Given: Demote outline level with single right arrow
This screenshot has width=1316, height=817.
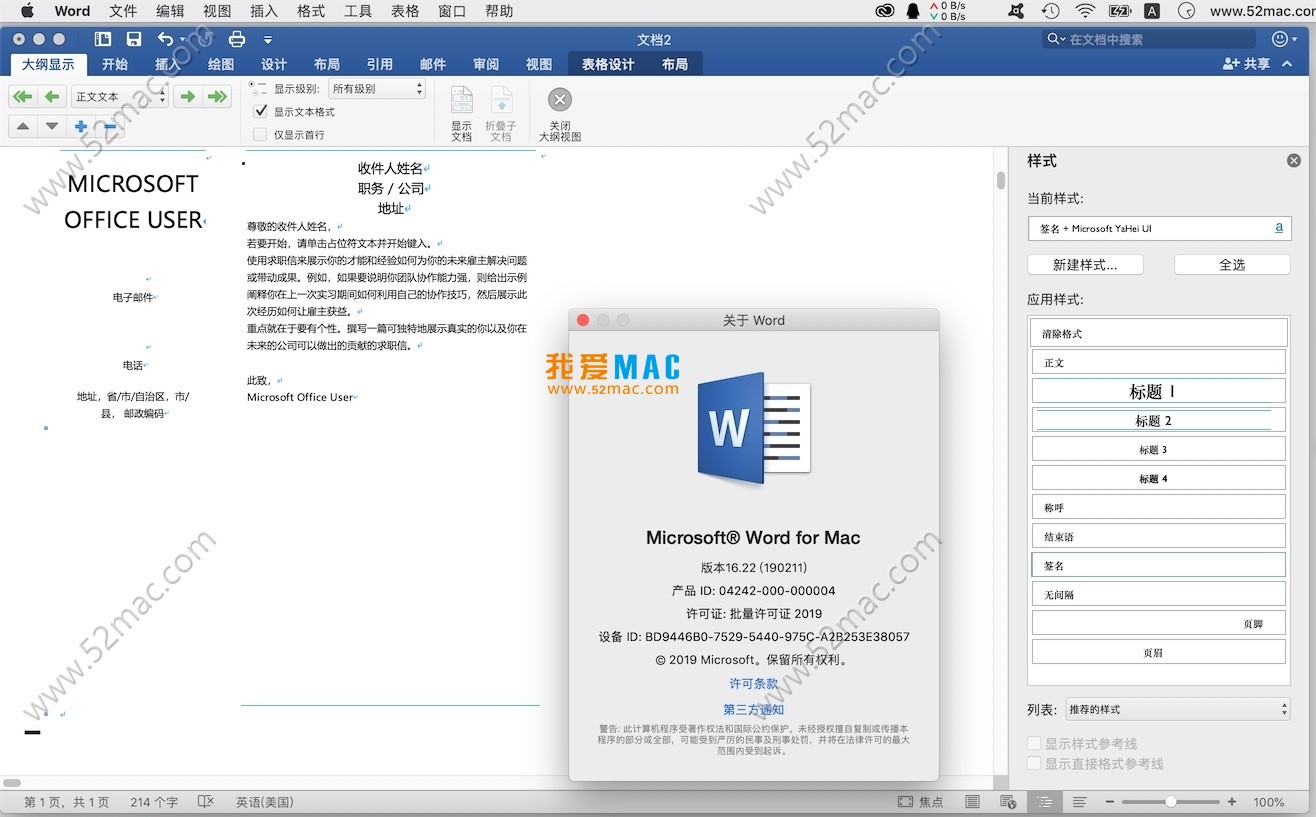Looking at the screenshot, I should [x=186, y=97].
